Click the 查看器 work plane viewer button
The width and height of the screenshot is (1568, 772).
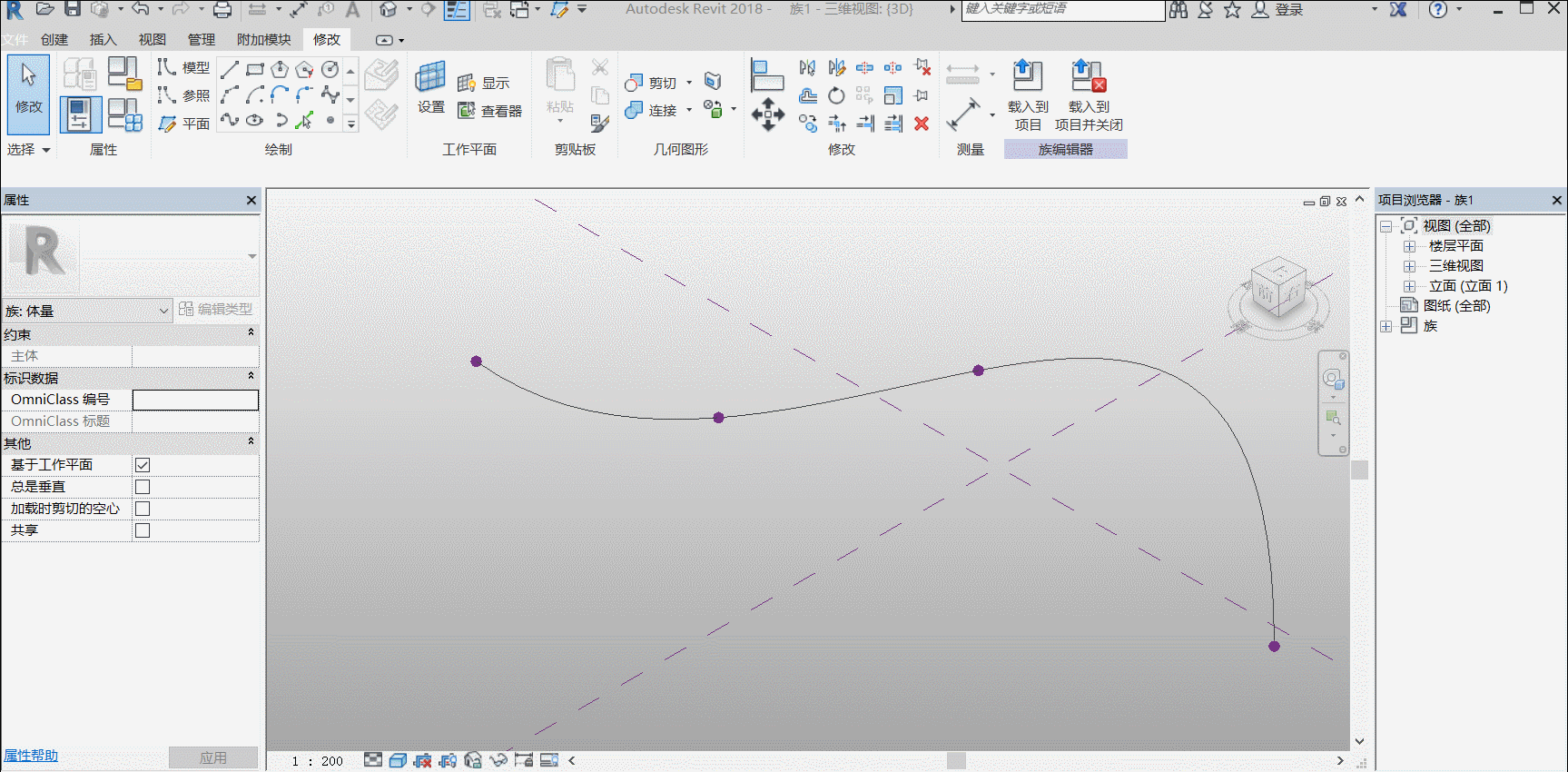click(489, 111)
